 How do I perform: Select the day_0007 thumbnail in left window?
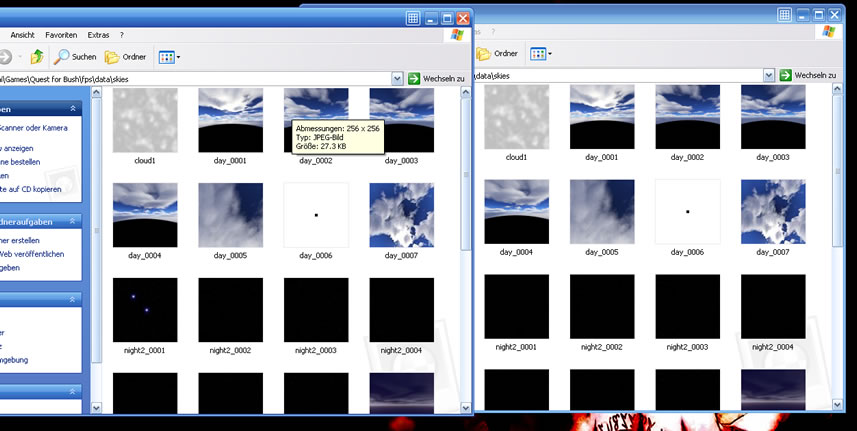401,215
